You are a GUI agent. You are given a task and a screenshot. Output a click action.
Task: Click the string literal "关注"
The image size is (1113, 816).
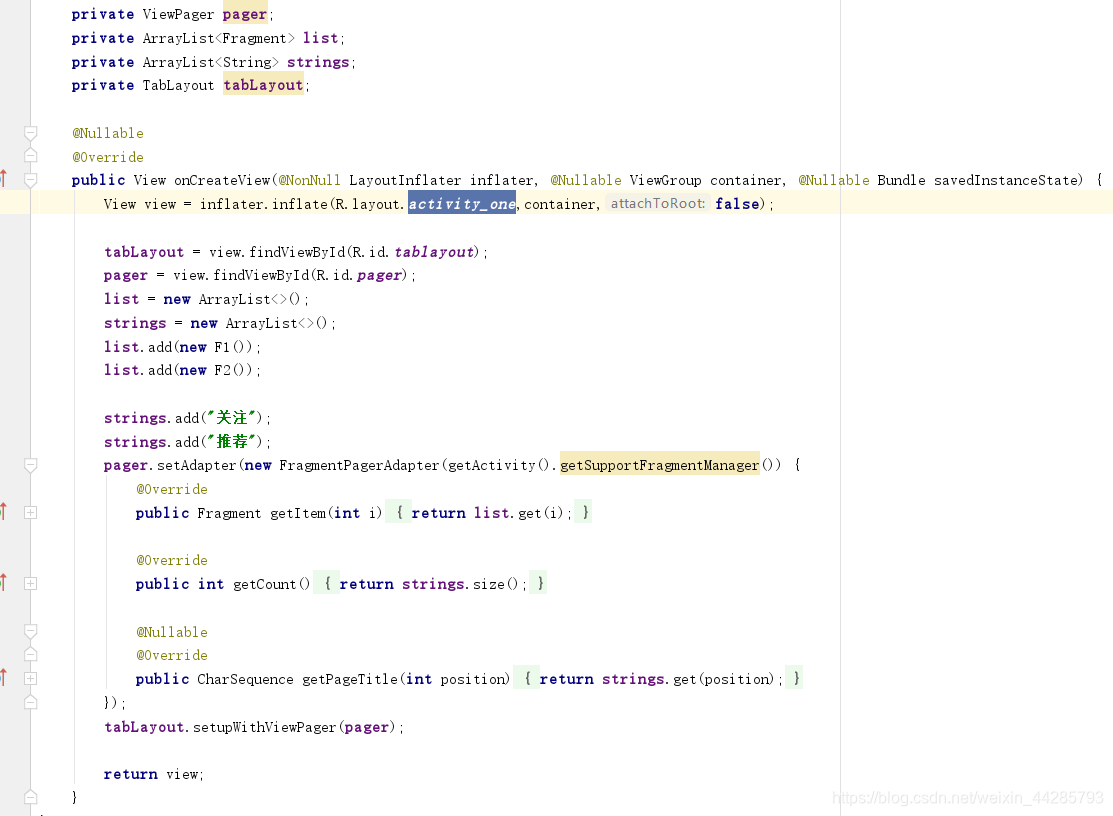(231, 418)
